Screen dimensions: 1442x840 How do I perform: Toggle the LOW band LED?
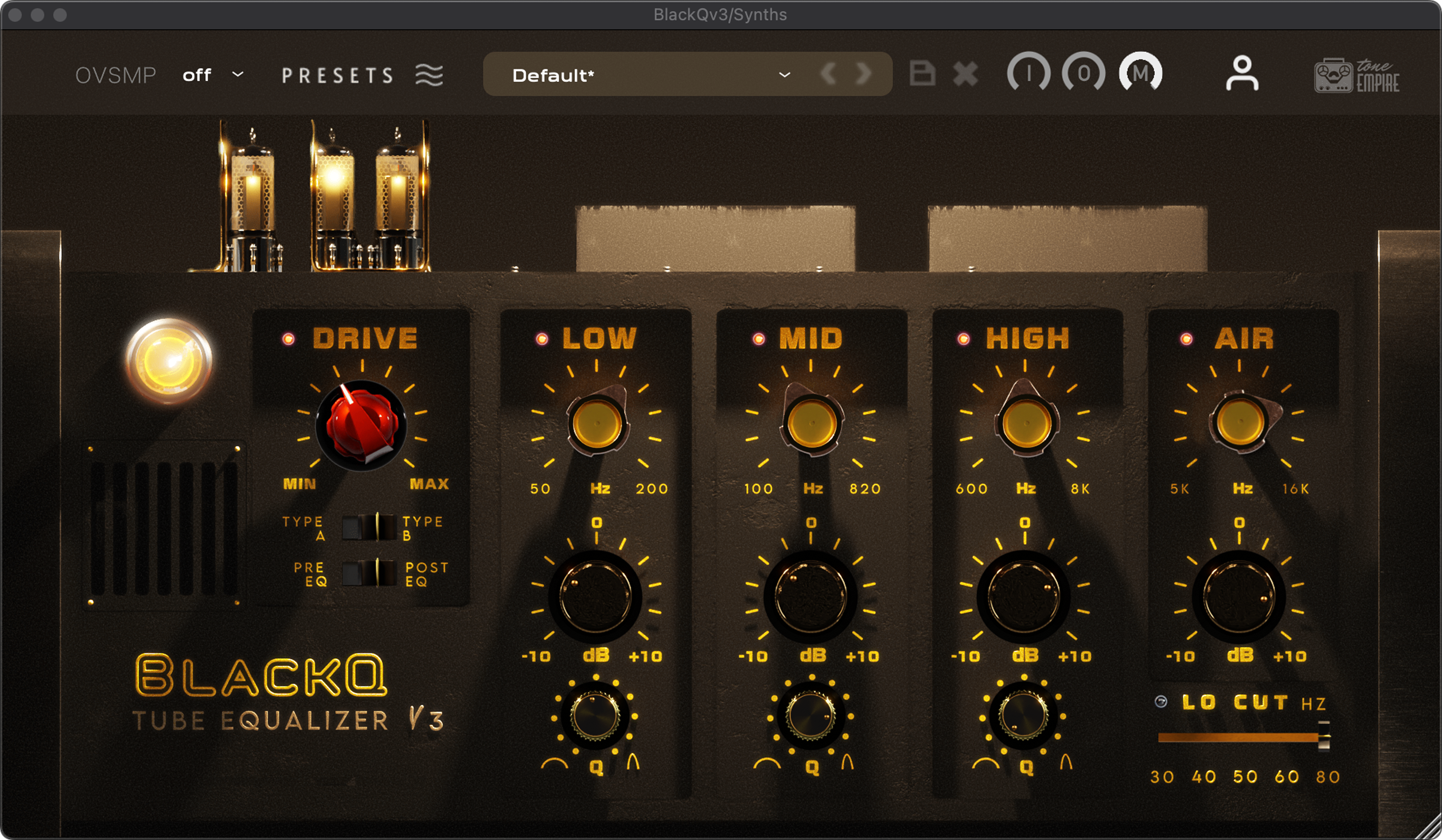[541, 339]
